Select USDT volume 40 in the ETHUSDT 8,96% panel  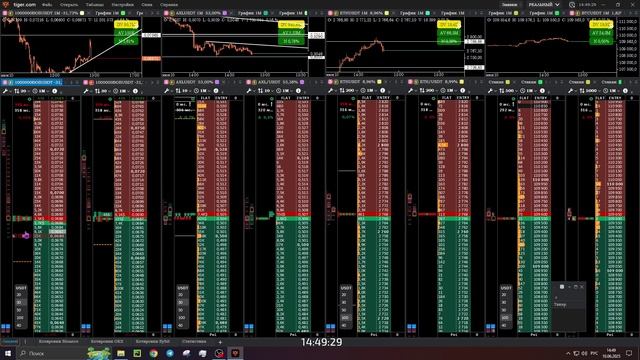[344, 325]
